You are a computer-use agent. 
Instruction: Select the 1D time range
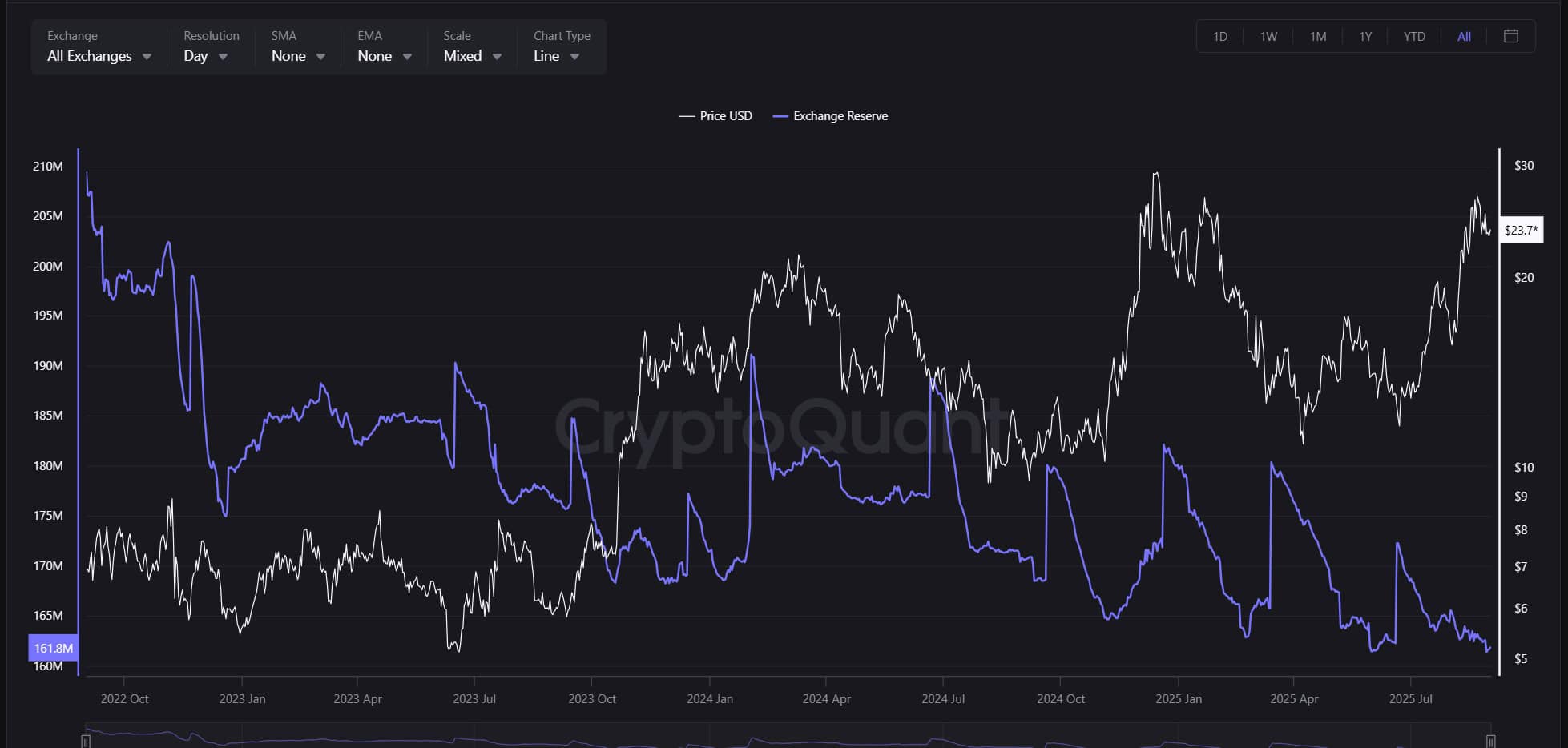click(x=1219, y=37)
